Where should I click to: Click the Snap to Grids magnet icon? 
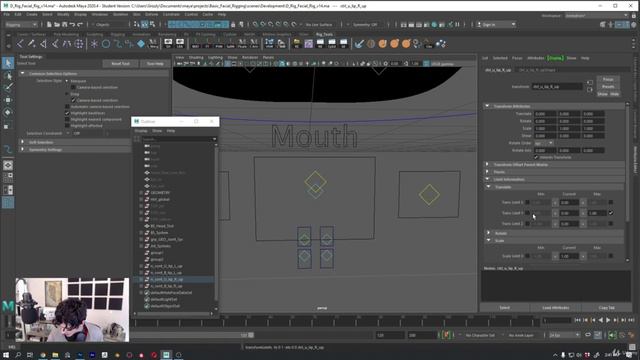click(x=256, y=24)
